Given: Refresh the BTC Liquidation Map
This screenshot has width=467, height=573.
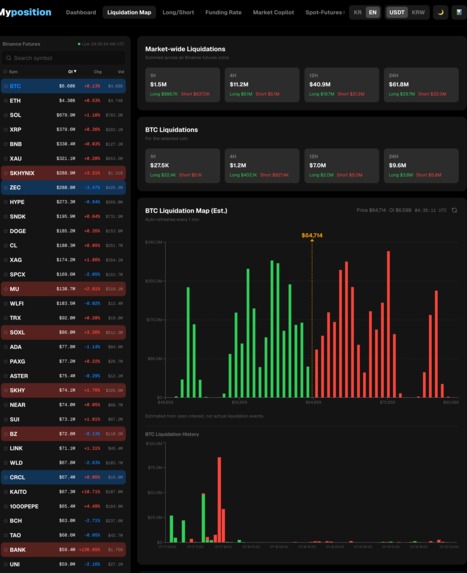Looking at the screenshot, I should [x=454, y=210].
